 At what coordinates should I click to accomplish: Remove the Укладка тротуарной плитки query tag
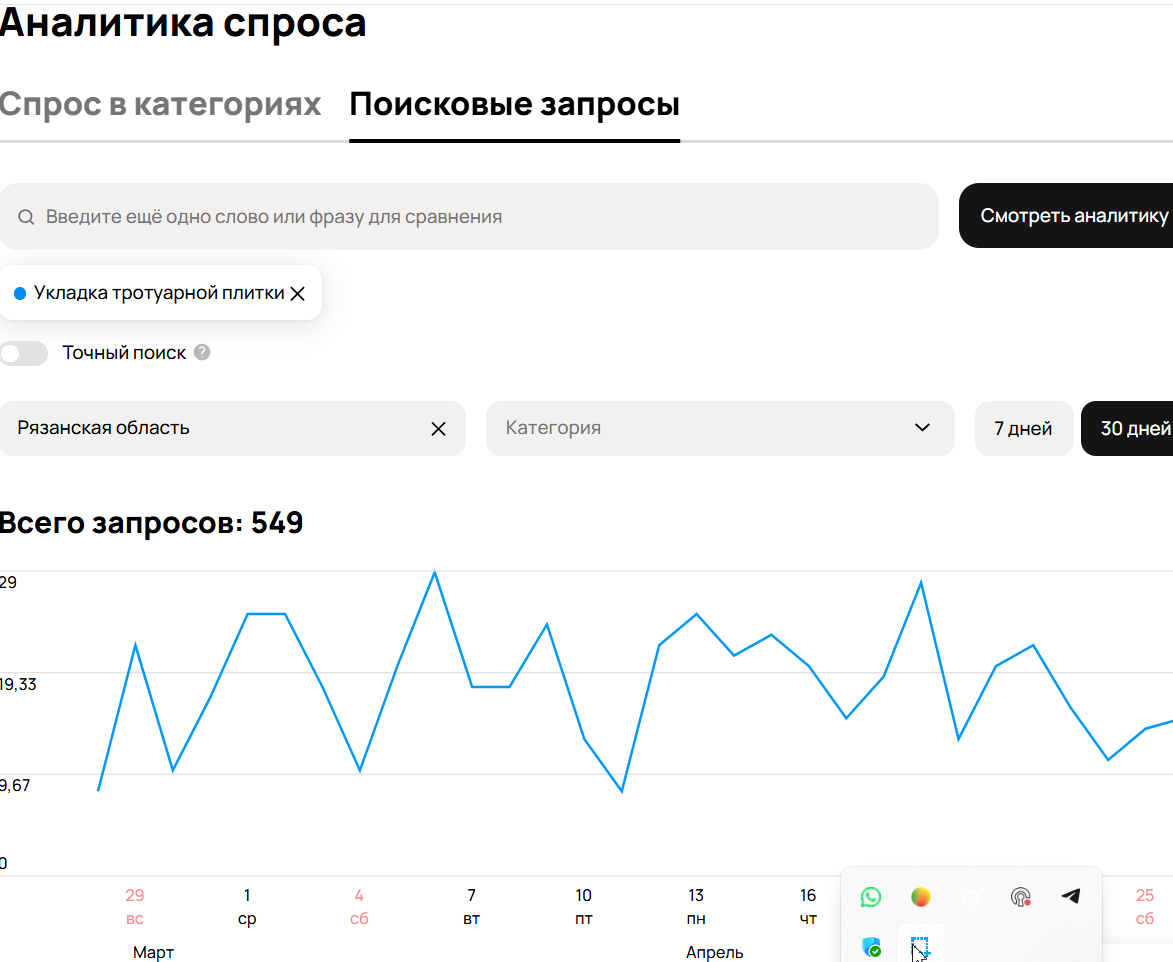pos(297,294)
